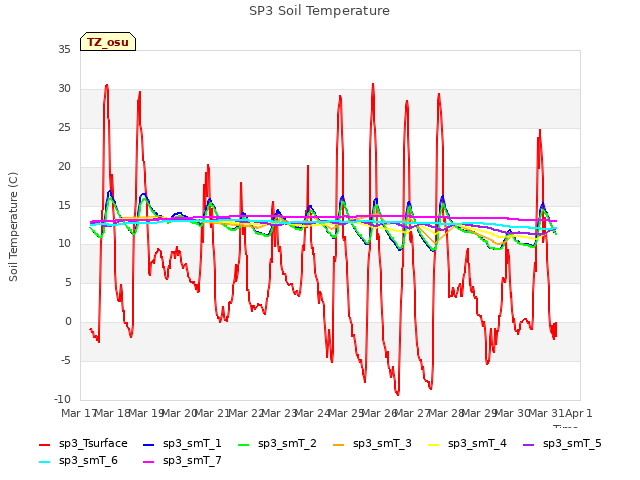Click the Mar 18 x-axis tick label
The image size is (640, 480).
(112, 413)
